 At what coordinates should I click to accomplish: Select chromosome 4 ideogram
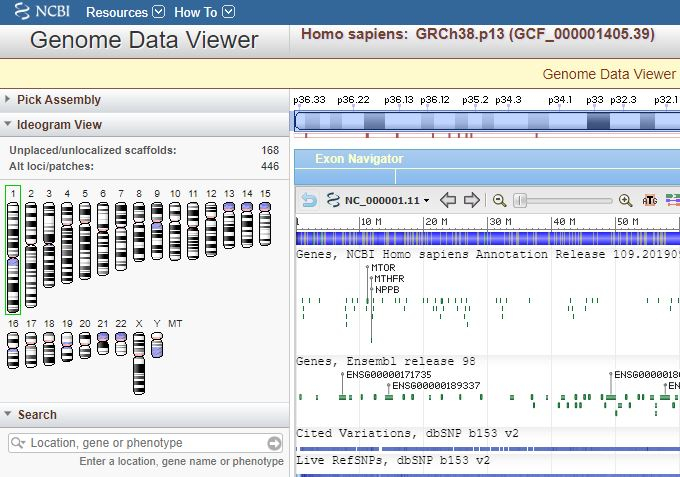pyautogui.click(x=67, y=243)
